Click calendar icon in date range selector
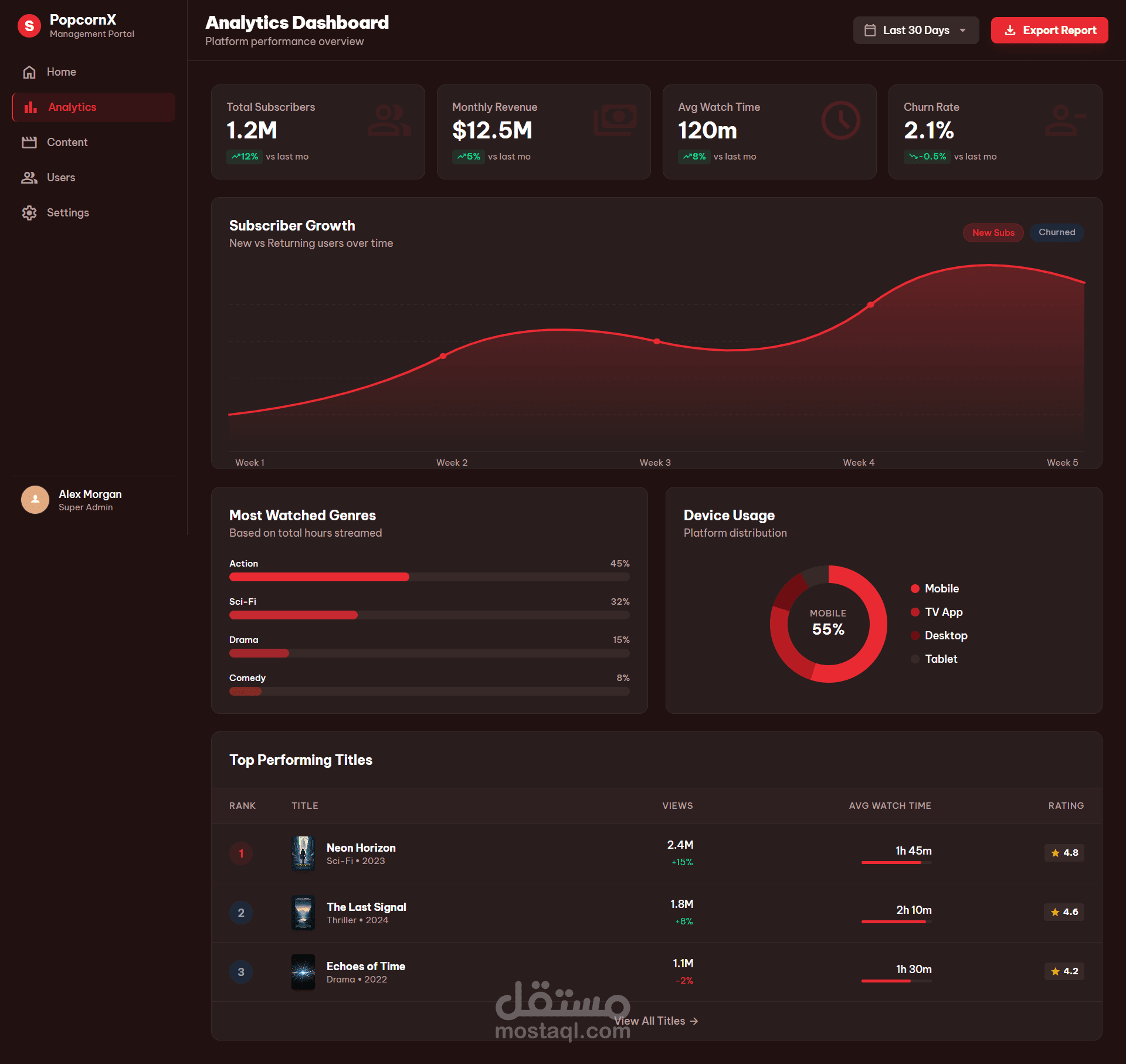The height and width of the screenshot is (1064, 1126). click(x=870, y=31)
